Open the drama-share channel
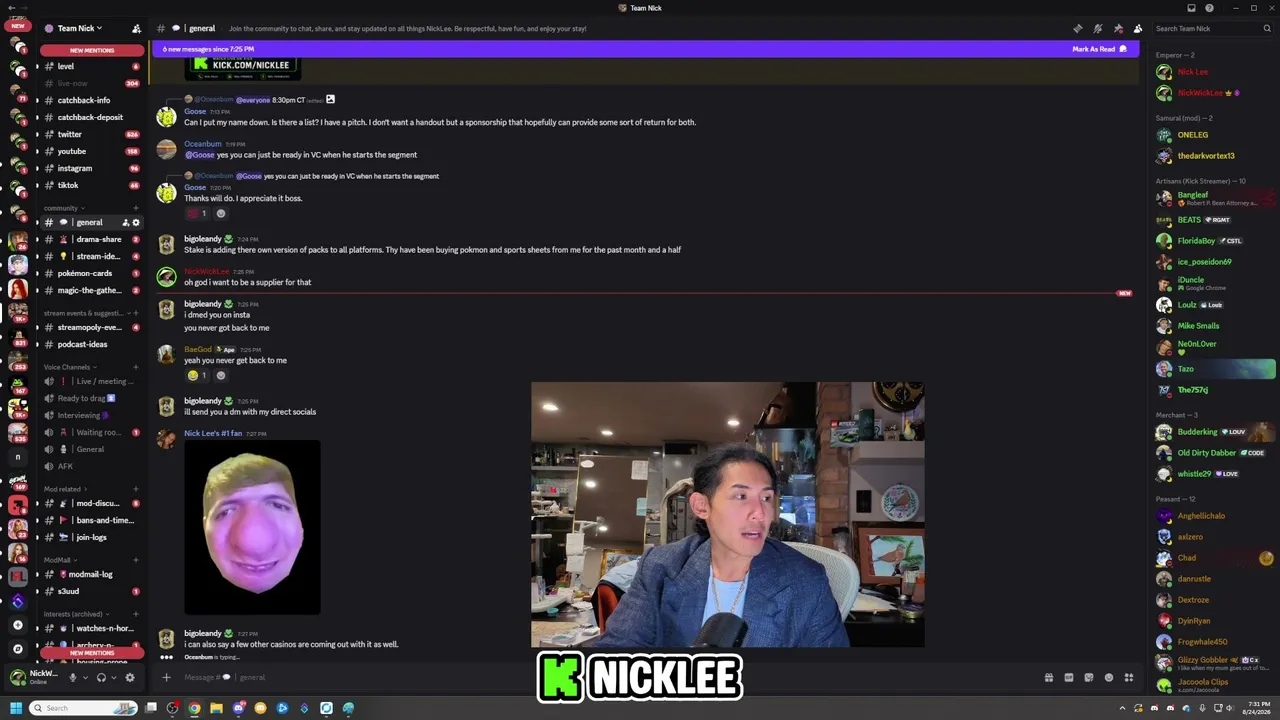1280x720 pixels. point(90,239)
